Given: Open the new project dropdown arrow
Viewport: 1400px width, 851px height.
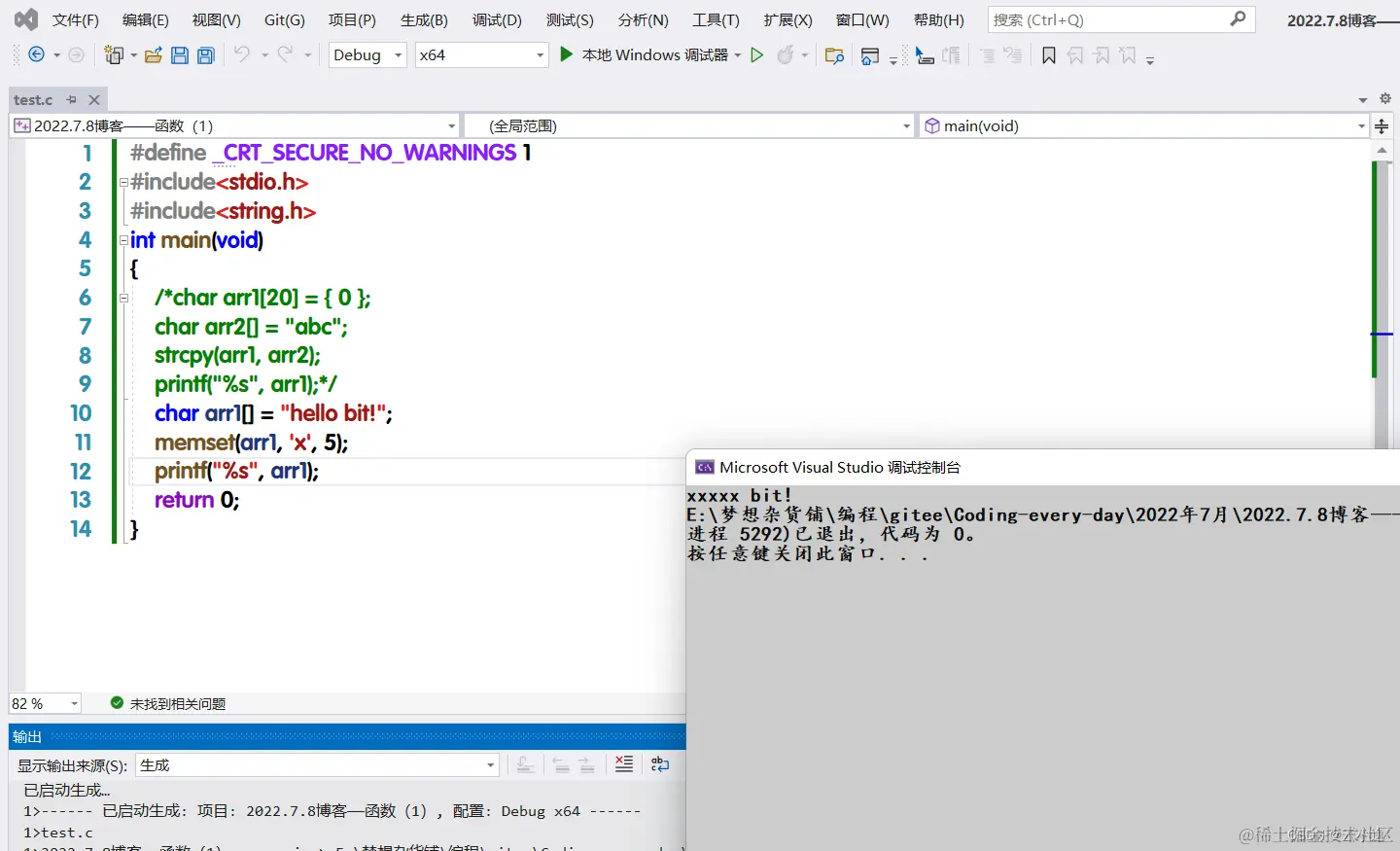Looking at the screenshot, I should click(x=134, y=55).
